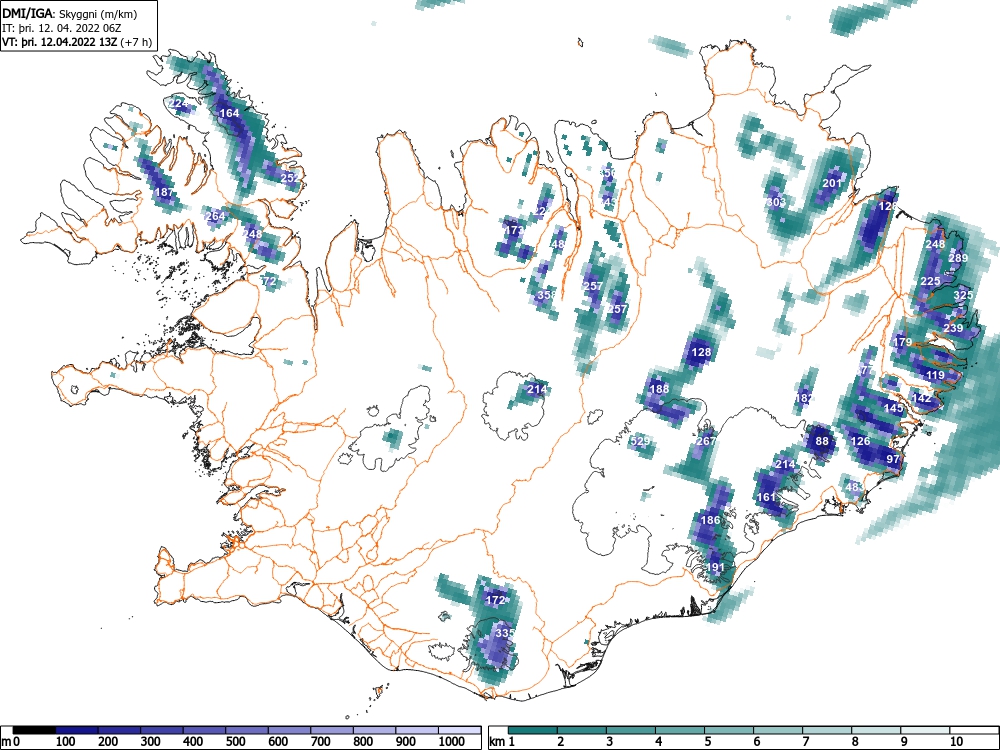Click the 145 visibility value in the east
The height and width of the screenshot is (750, 1000).
pos(893,408)
